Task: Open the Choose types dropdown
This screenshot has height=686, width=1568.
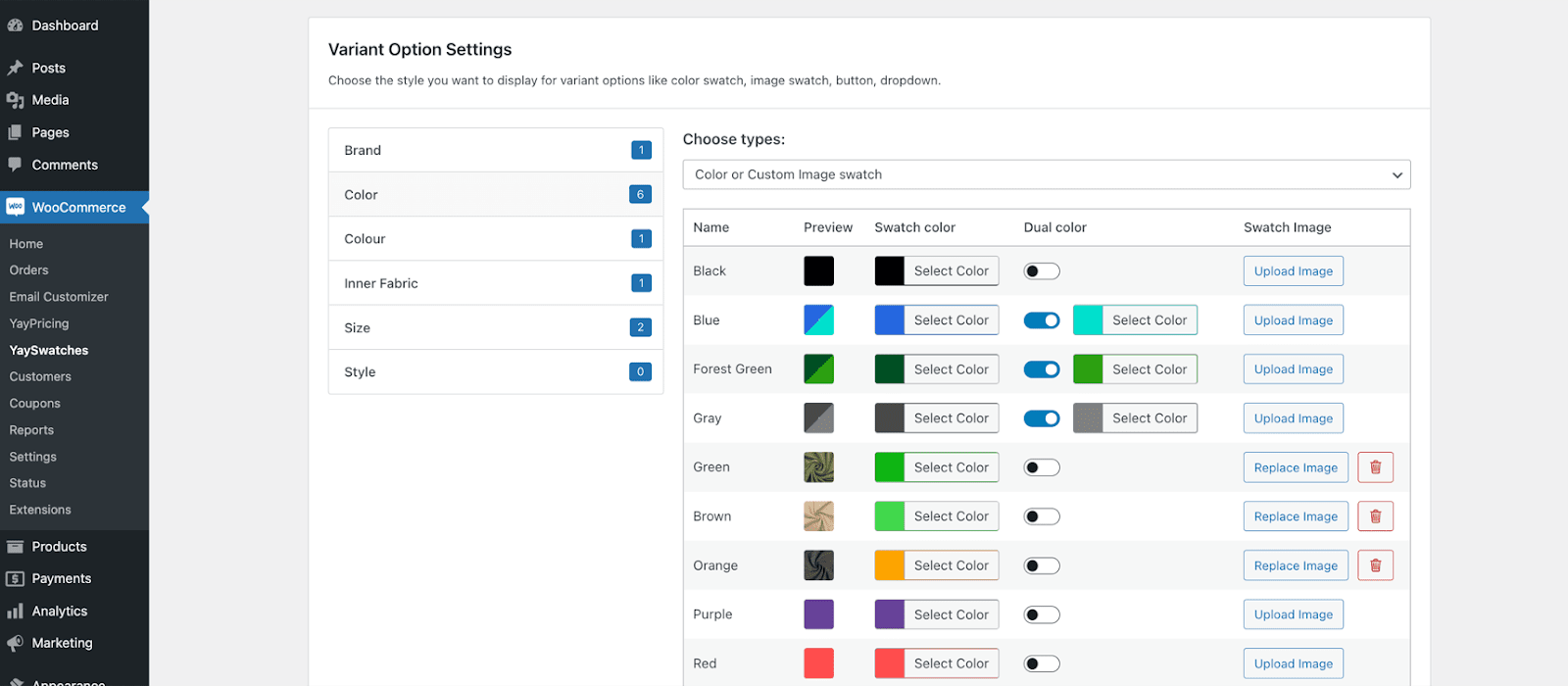Action: pos(1046,174)
